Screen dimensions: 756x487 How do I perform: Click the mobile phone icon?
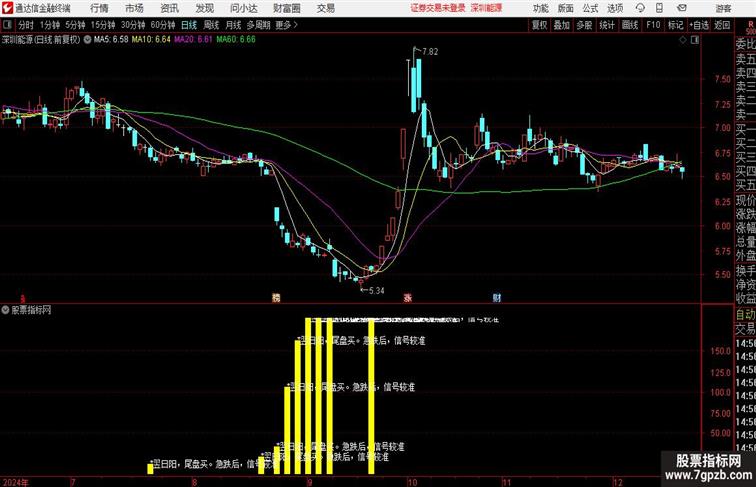659,8
